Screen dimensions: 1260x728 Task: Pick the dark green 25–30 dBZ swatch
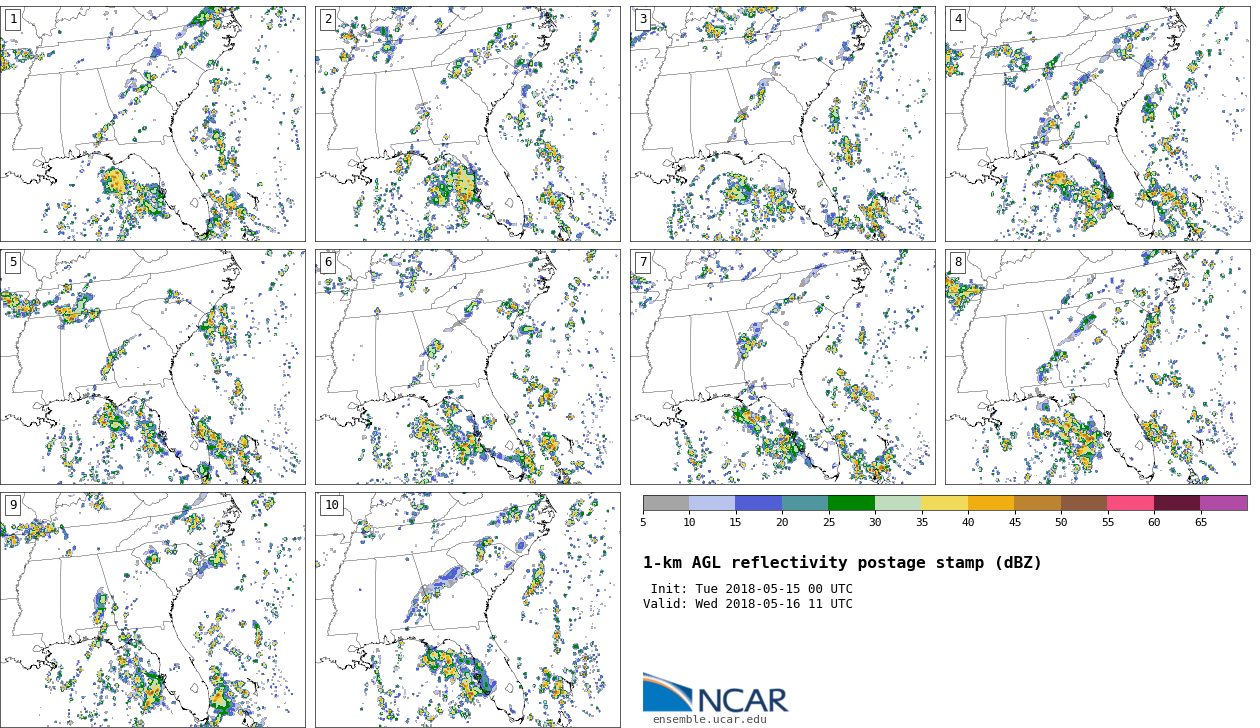pos(851,503)
